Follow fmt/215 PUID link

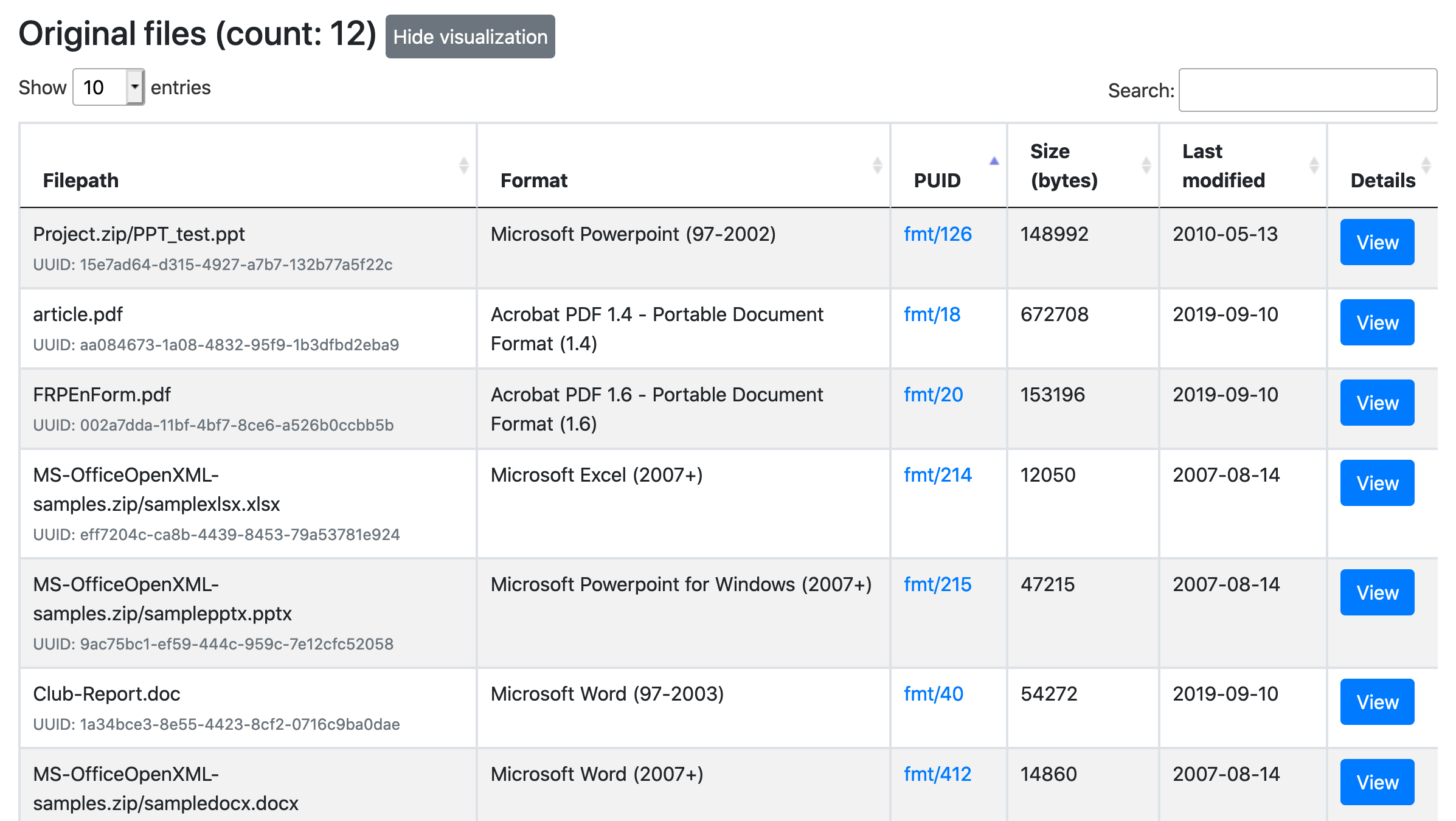click(937, 584)
